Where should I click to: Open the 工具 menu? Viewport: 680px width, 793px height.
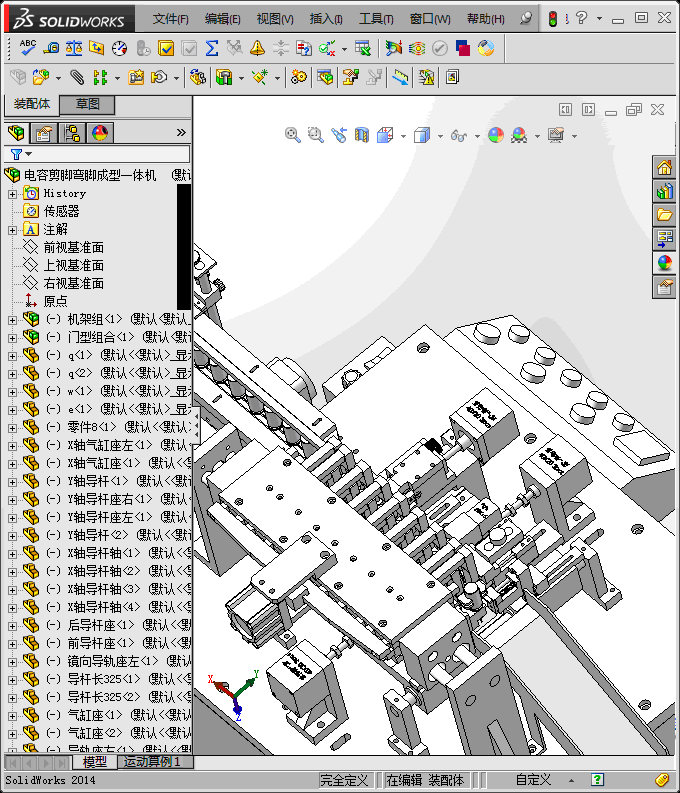click(x=376, y=18)
